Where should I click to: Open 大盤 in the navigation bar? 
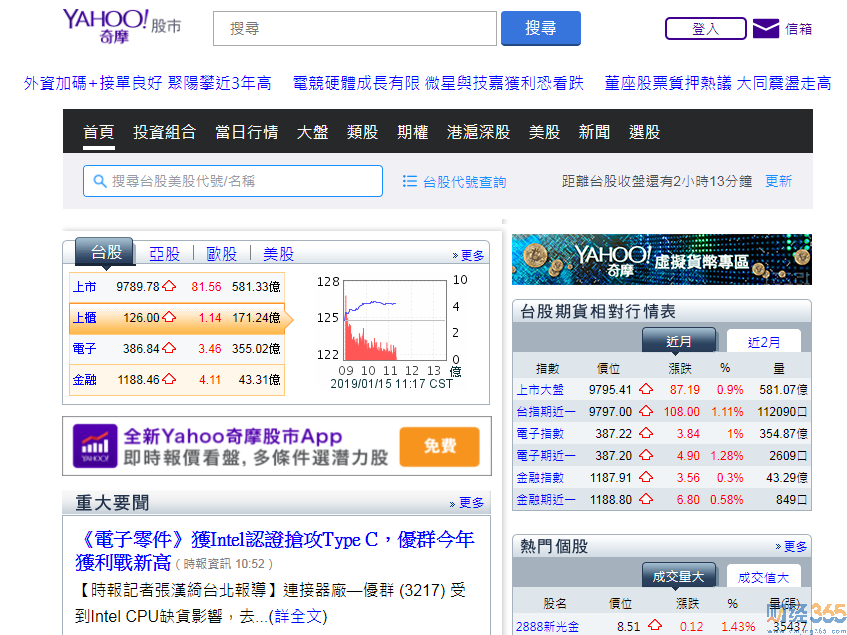coord(313,132)
